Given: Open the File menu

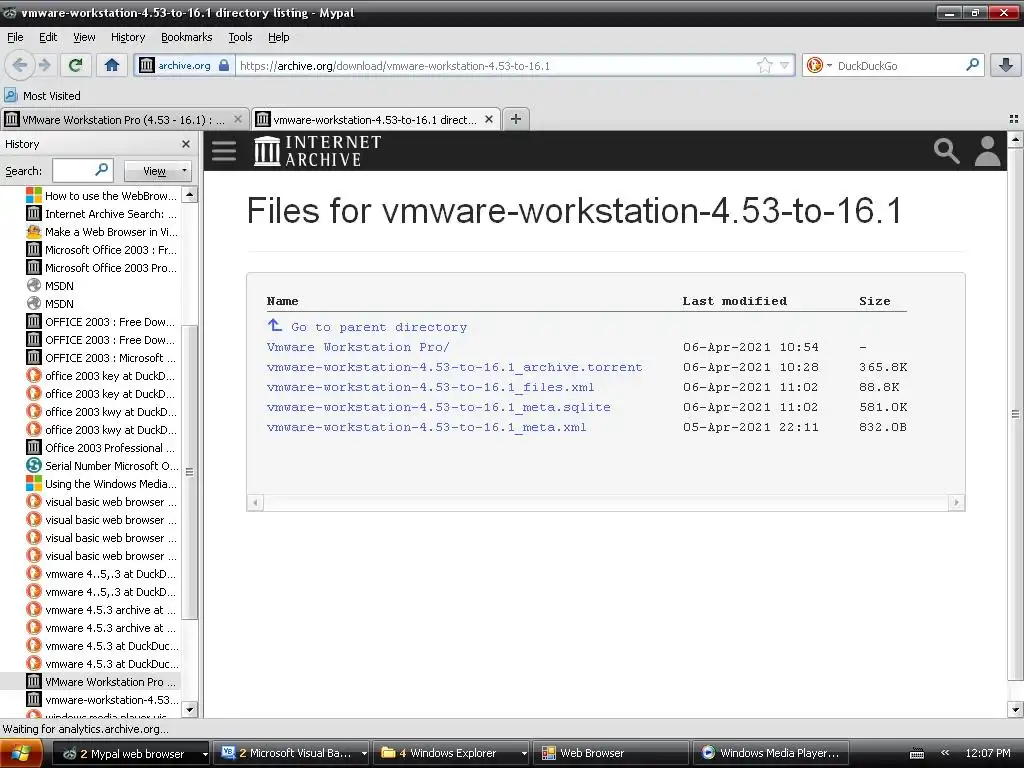Looking at the screenshot, I should tap(15, 37).
